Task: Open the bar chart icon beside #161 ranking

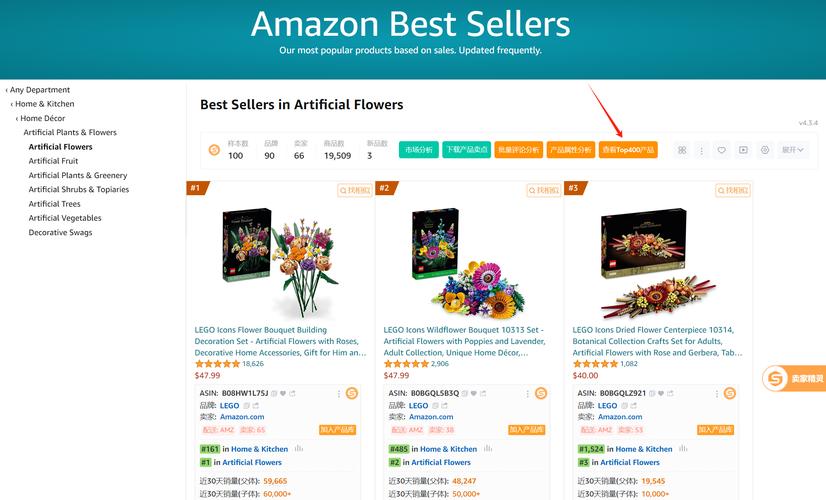Action: (x=299, y=448)
